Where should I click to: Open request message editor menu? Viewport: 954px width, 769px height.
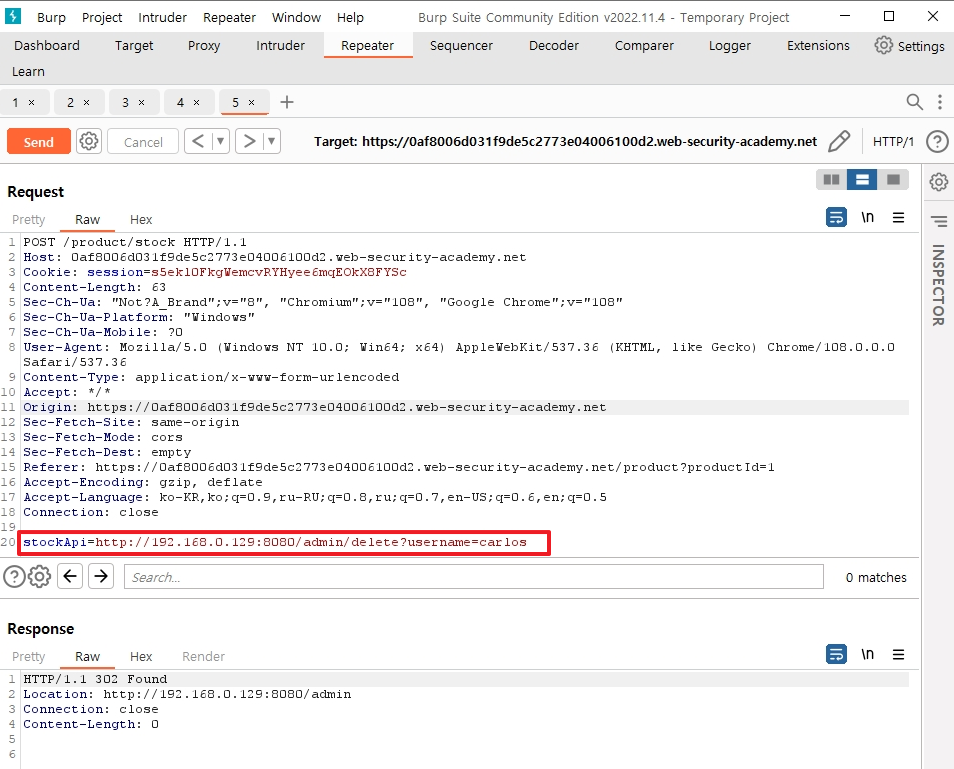[x=899, y=218]
